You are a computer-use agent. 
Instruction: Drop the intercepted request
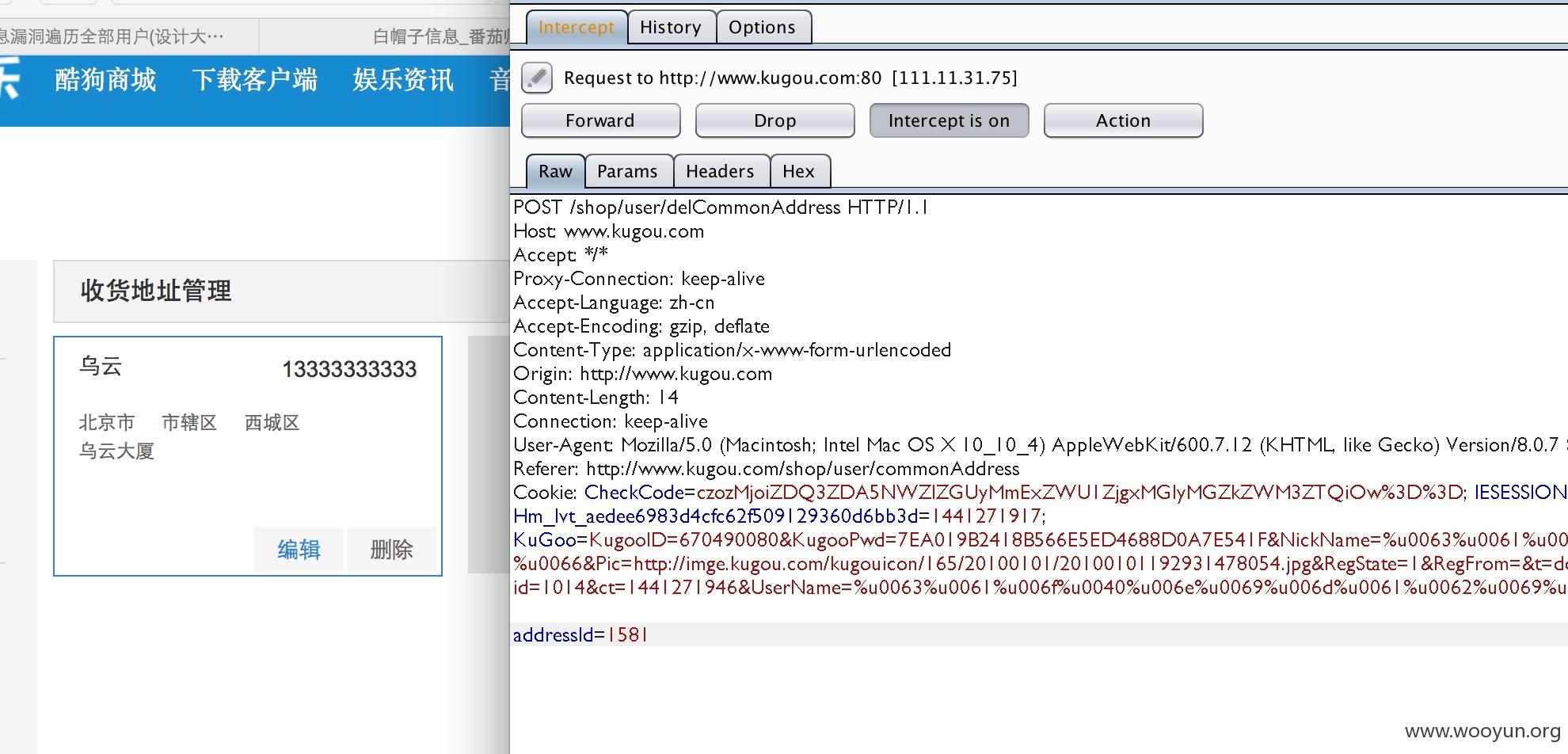coord(774,120)
